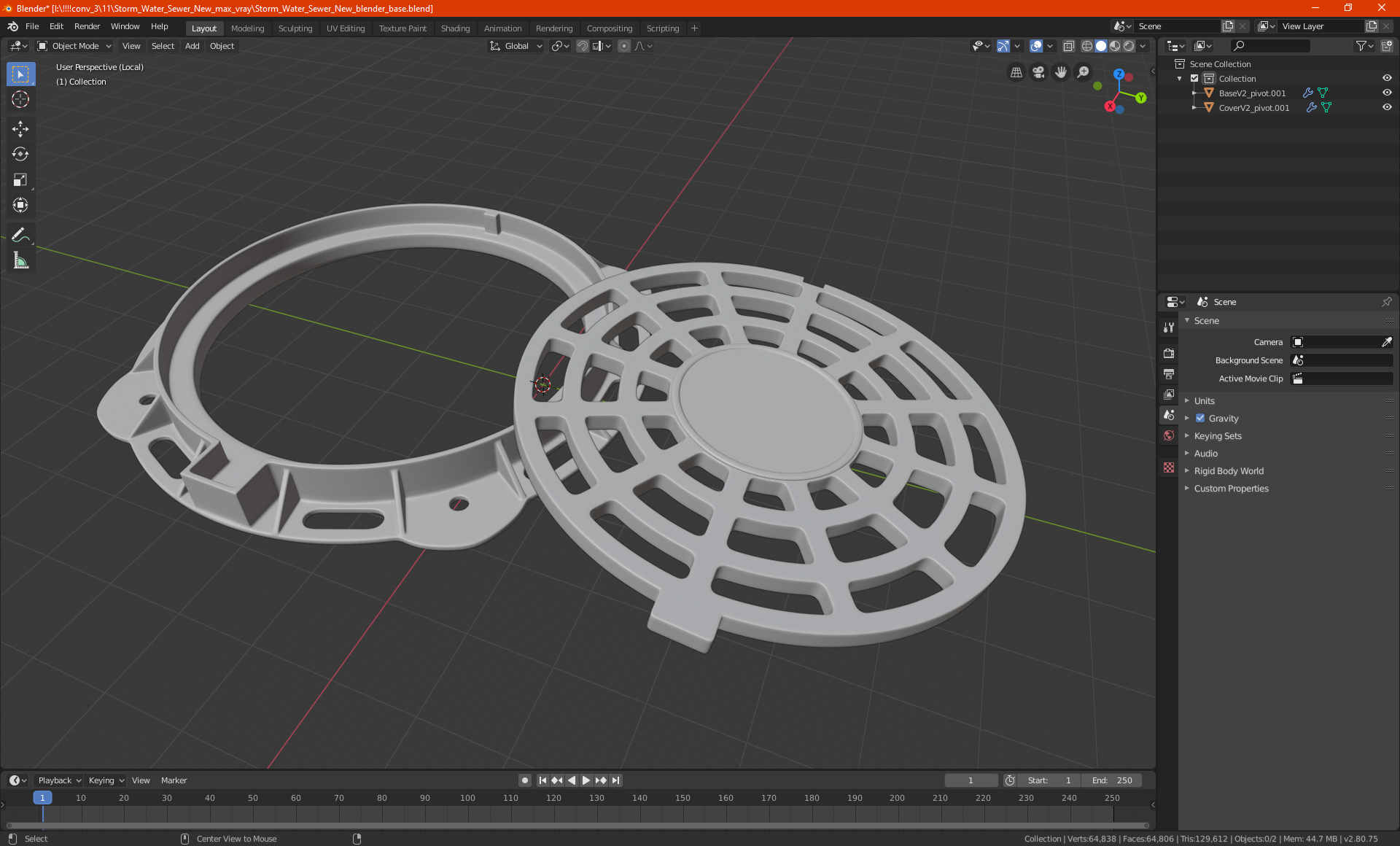Viewport: 1400px width, 846px height.
Task: Open the Texture properties tab
Action: [x=1169, y=467]
